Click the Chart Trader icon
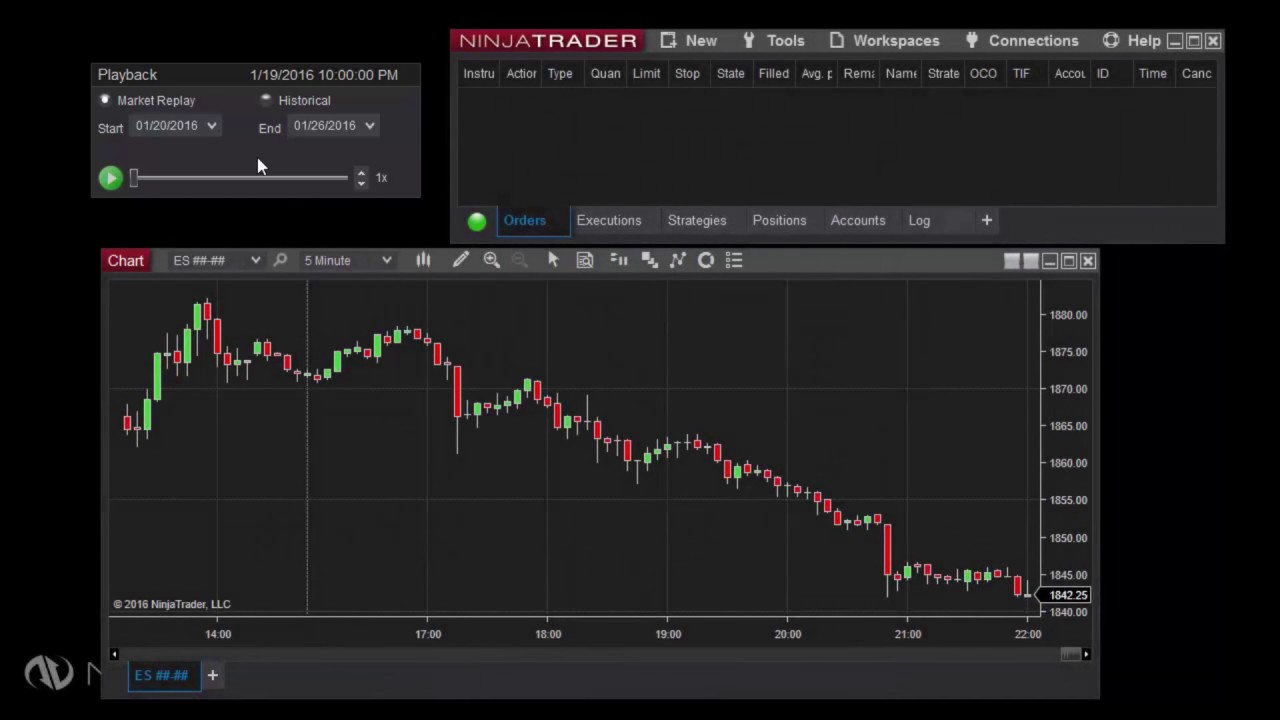This screenshot has height=720, width=1280. tap(619, 261)
